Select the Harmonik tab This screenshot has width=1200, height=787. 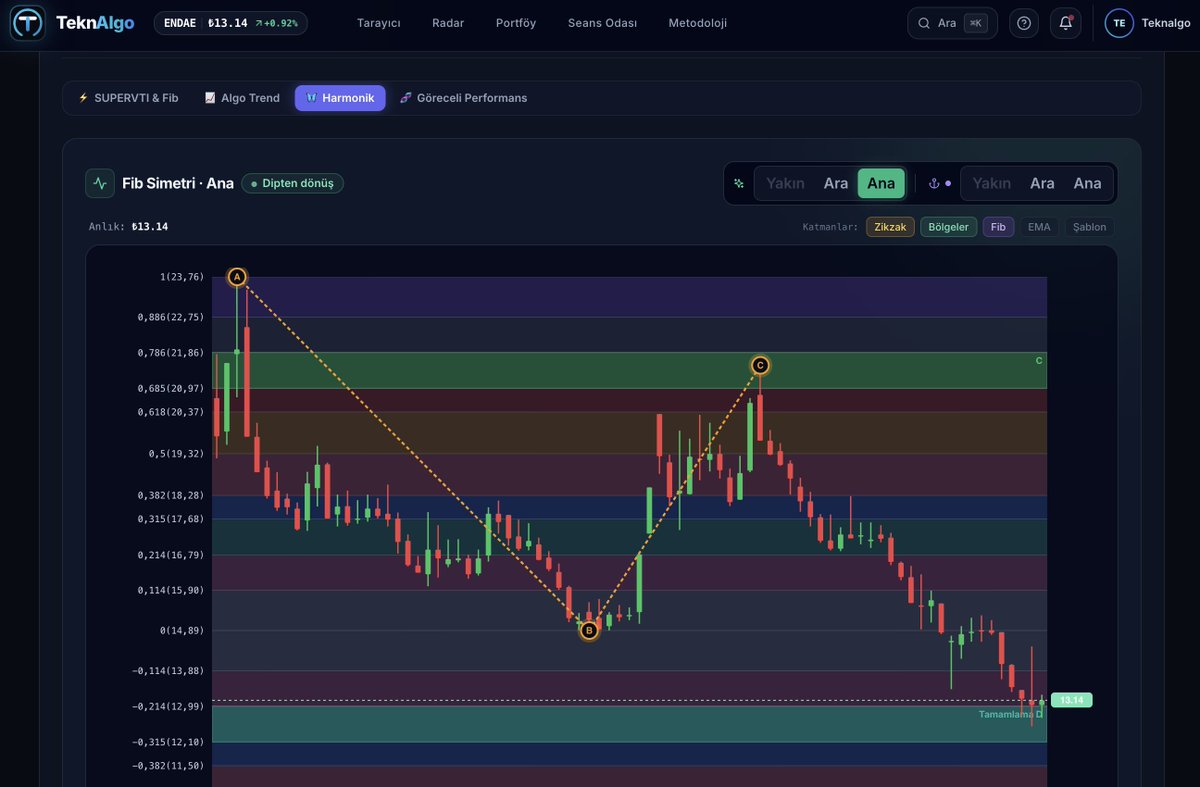(x=340, y=98)
